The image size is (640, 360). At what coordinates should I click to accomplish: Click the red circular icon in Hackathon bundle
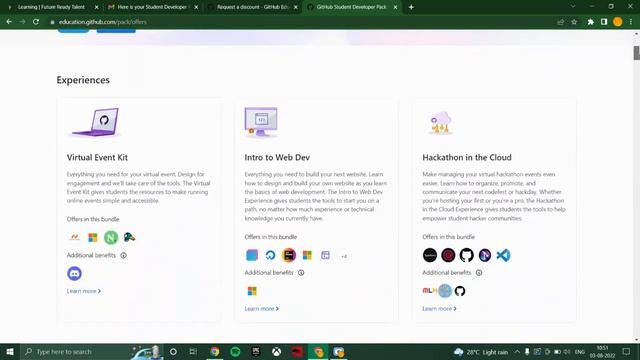[448, 255]
